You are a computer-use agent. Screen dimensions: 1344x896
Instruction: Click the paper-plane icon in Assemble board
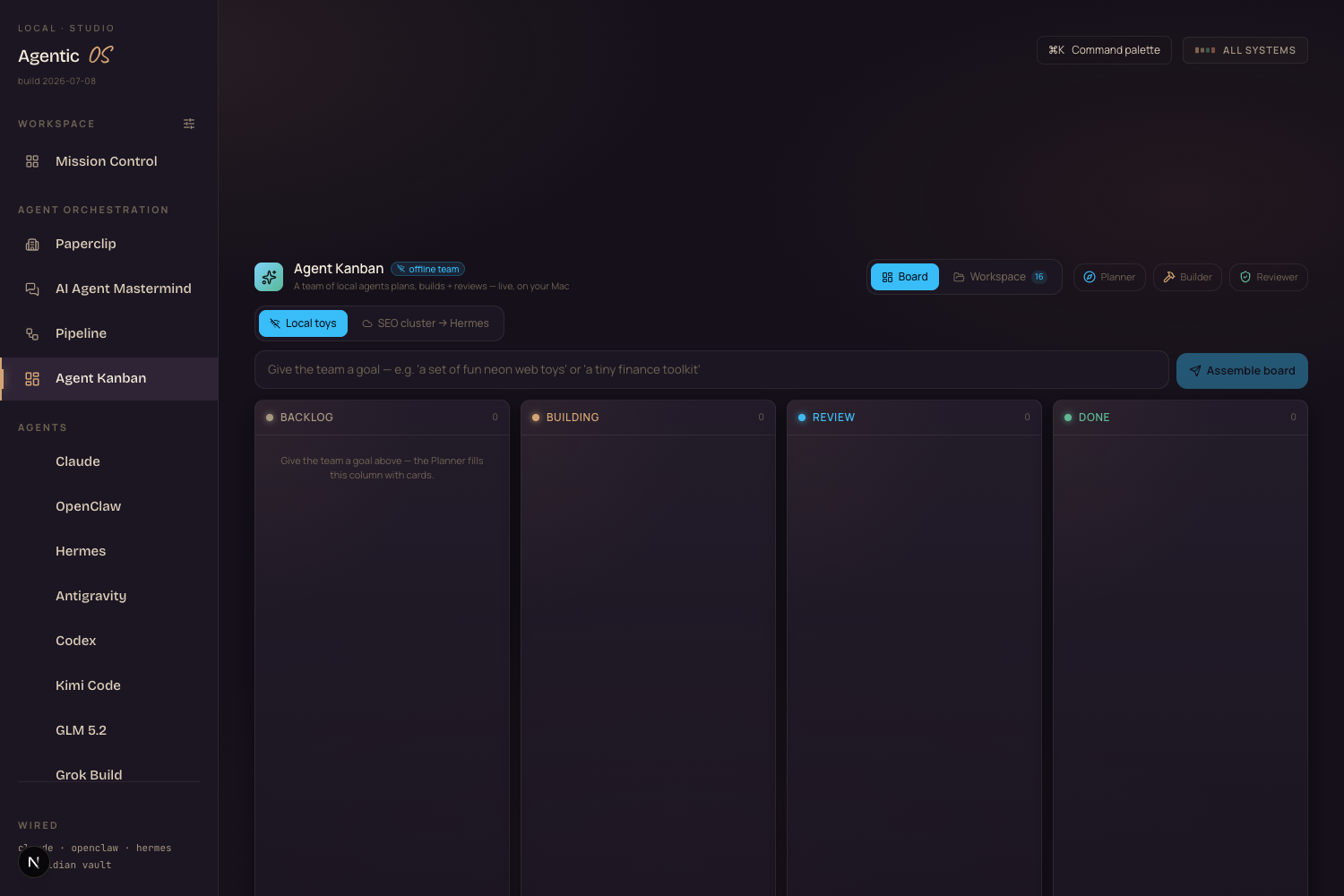[x=1195, y=371]
